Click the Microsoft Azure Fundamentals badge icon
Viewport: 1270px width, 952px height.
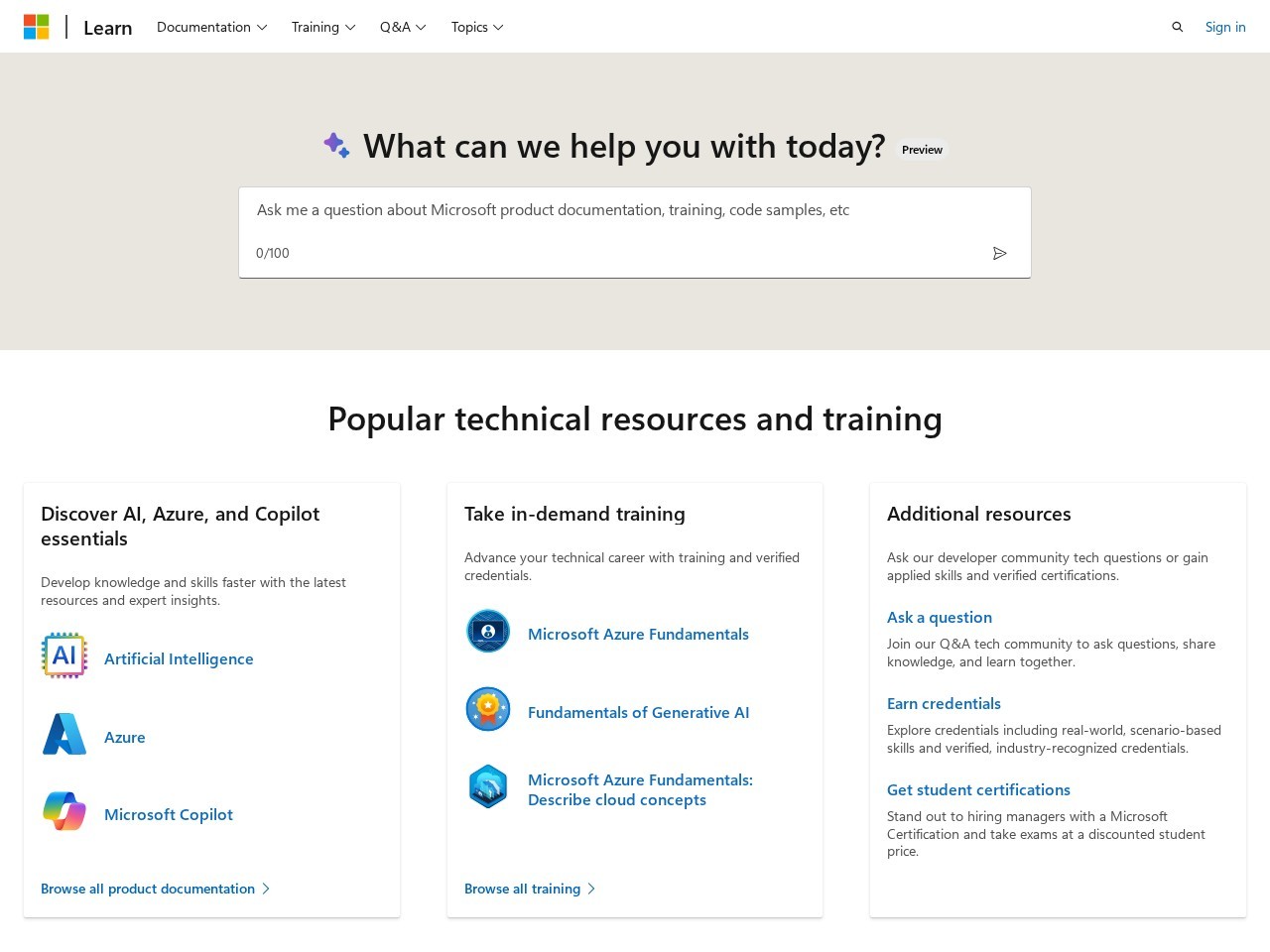coord(487,631)
